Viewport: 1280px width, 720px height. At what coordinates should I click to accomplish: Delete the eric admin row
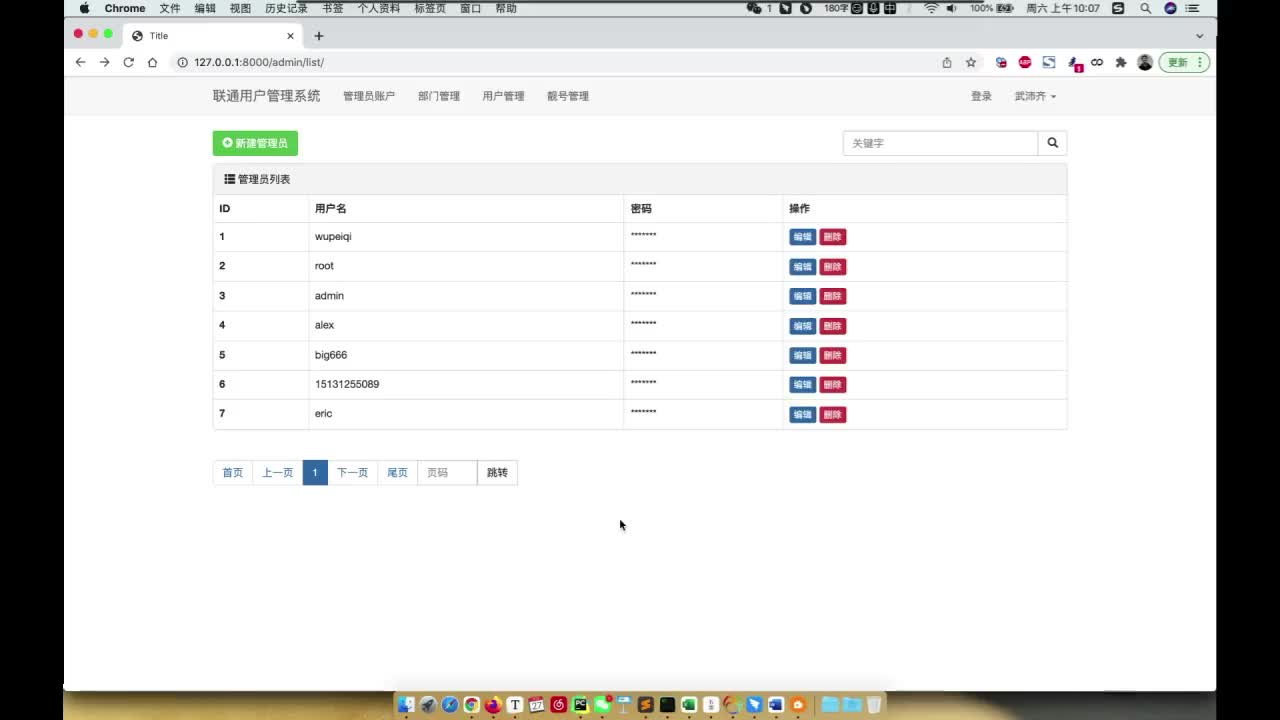point(833,414)
